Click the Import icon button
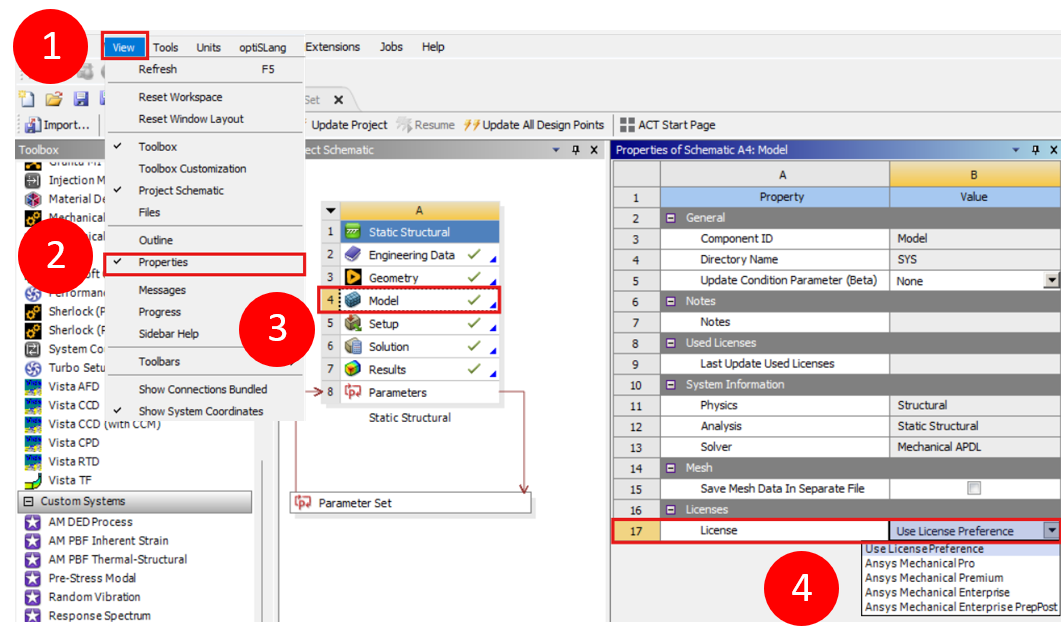The image size is (1061, 629). 32,125
